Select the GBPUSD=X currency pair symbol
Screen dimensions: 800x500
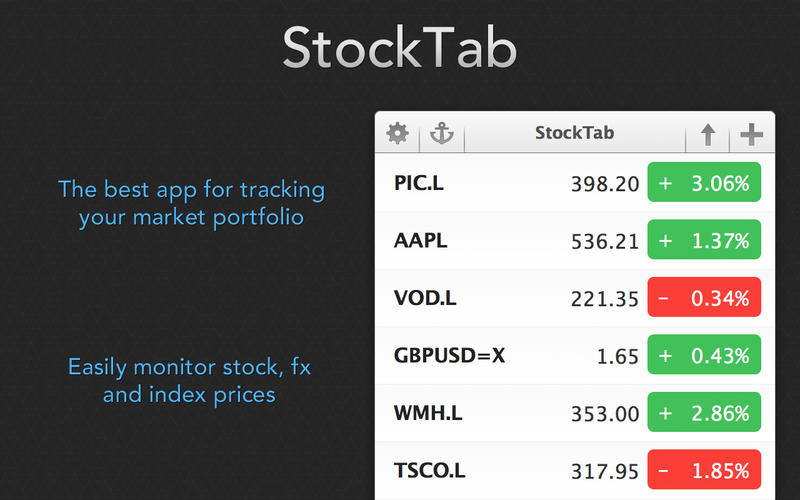tap(451, 355)
